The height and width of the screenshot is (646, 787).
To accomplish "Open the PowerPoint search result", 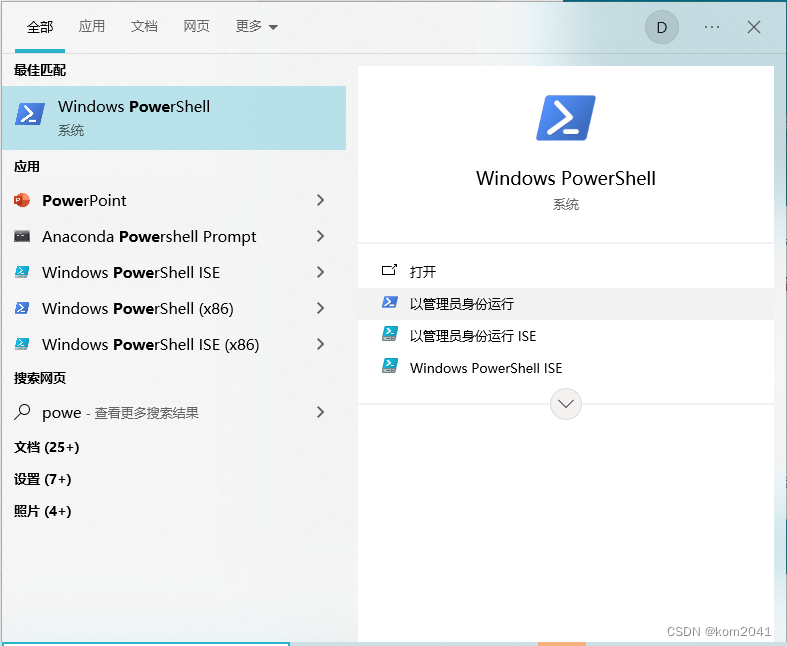I will [x=84, y=200].
